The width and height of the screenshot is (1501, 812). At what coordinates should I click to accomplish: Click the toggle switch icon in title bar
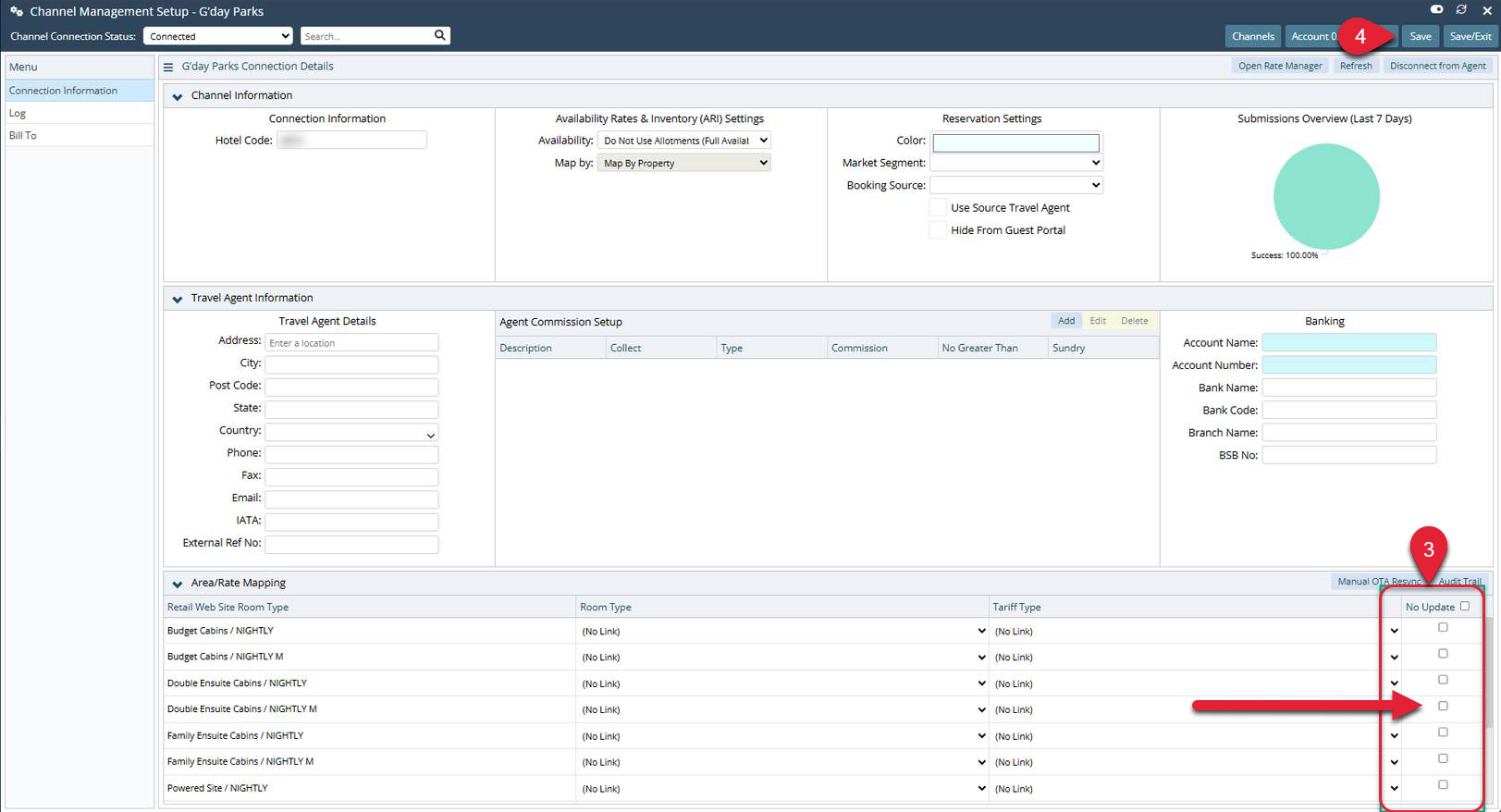pos(1436,9)
